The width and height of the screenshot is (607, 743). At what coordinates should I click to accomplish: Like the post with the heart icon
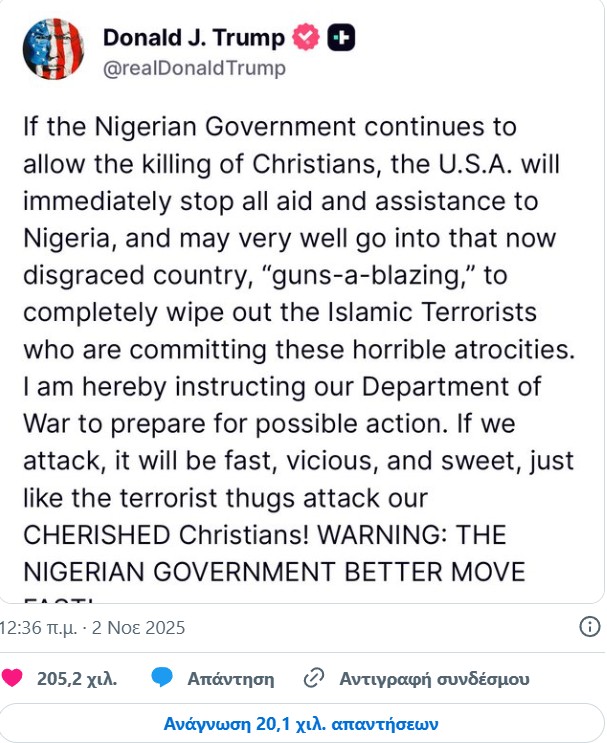(x=12, y=678)
